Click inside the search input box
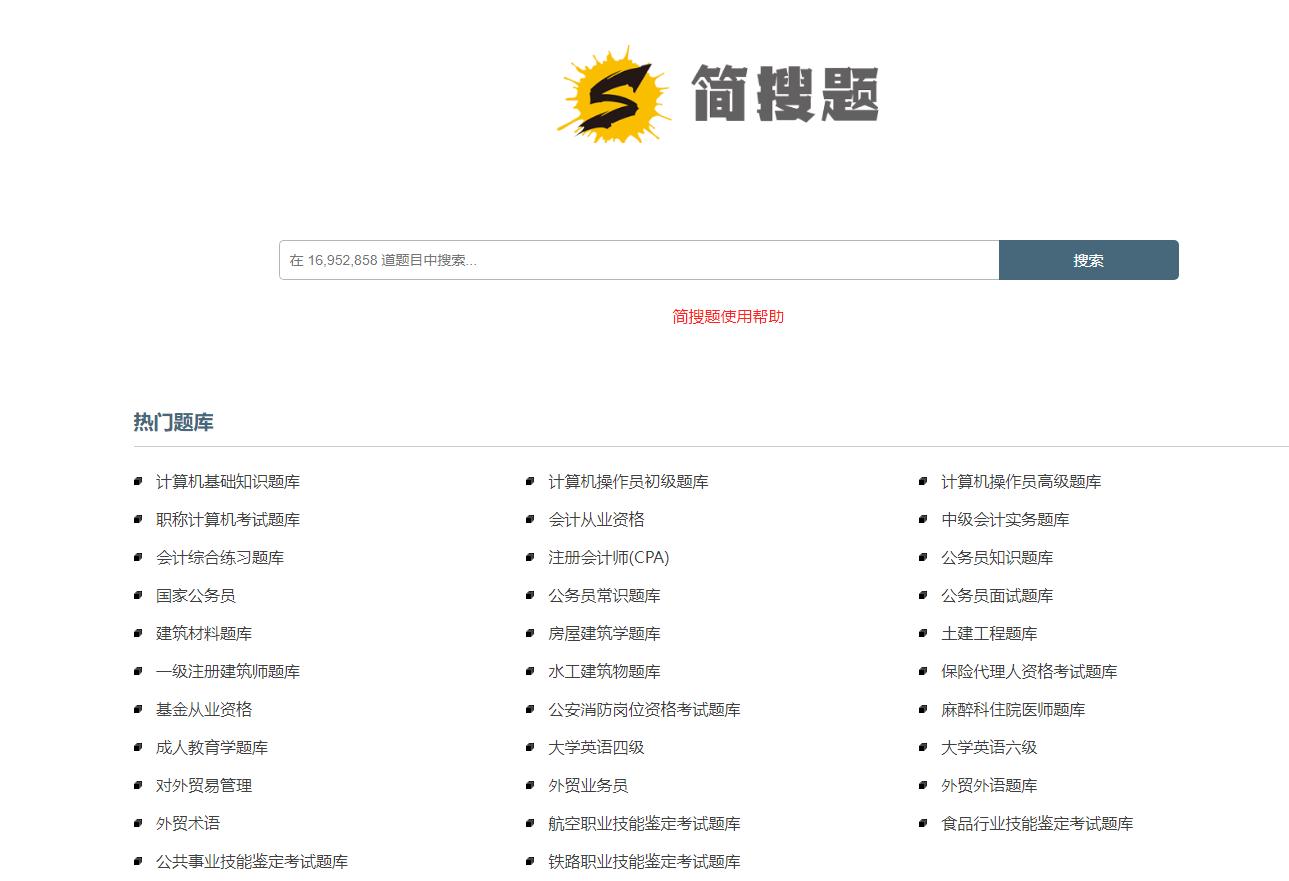 637,259
